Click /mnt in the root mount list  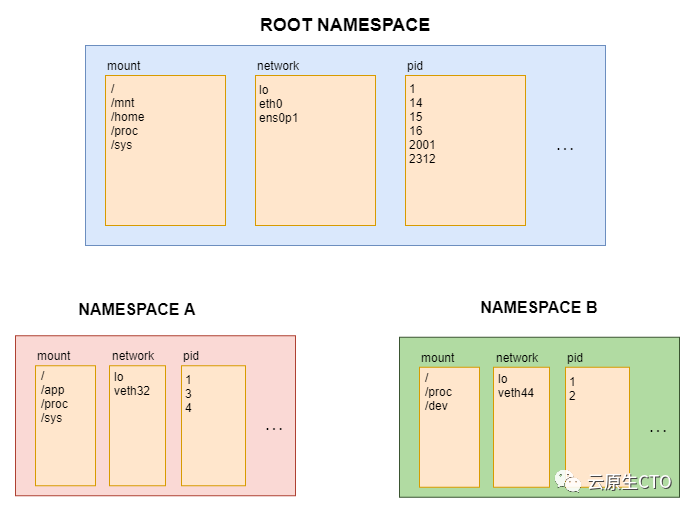point(123,103)
